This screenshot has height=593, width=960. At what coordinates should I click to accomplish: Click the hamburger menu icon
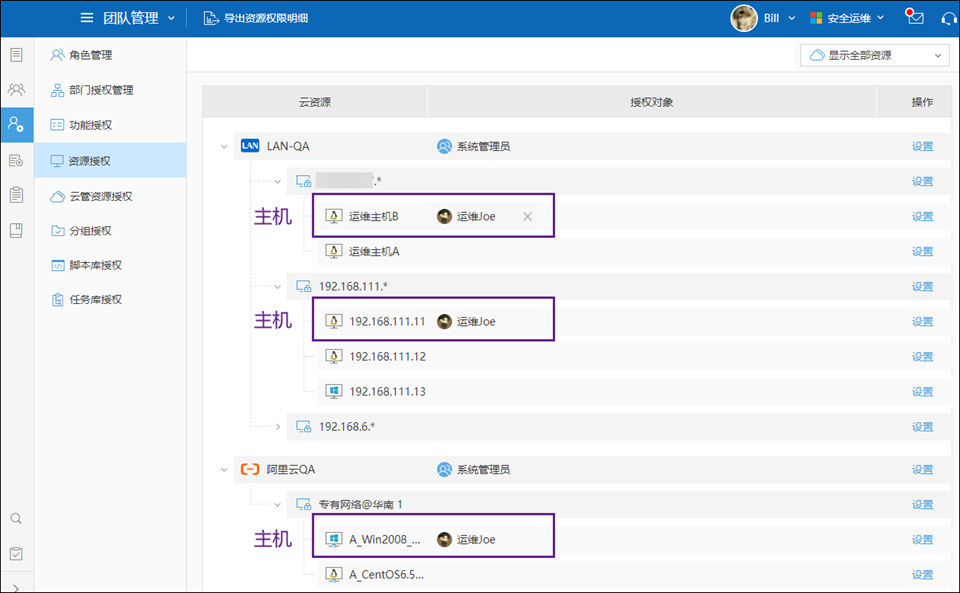(87, 18)
